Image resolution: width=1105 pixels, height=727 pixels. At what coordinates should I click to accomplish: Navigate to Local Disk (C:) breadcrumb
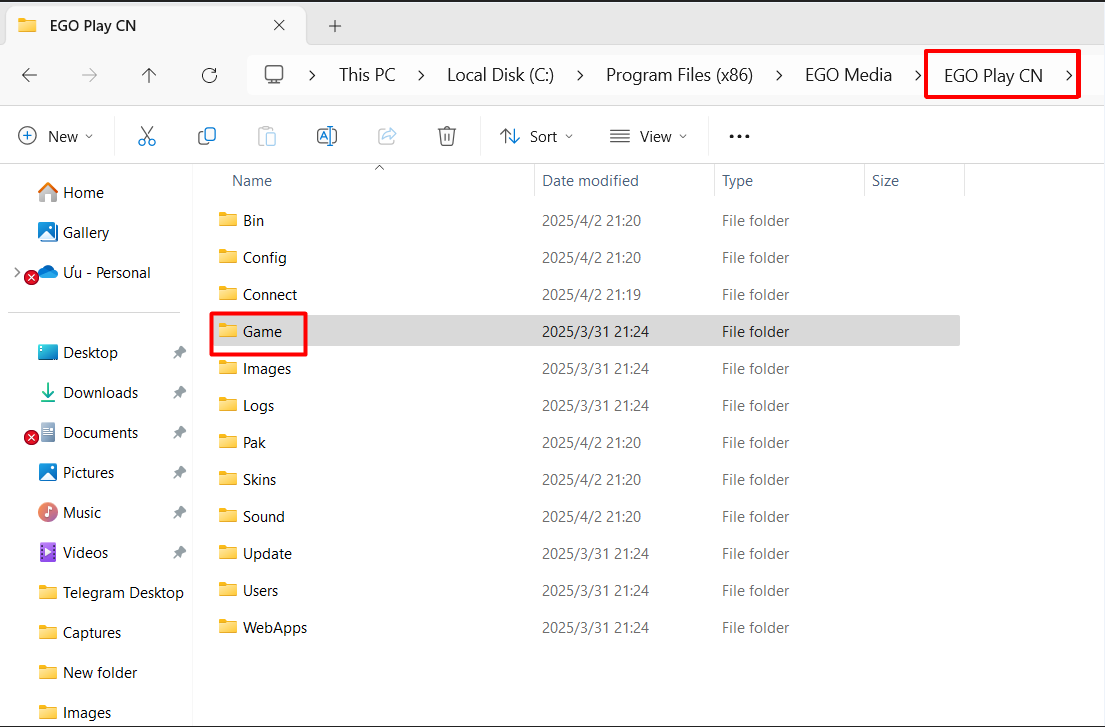click(x=500, y=75)
